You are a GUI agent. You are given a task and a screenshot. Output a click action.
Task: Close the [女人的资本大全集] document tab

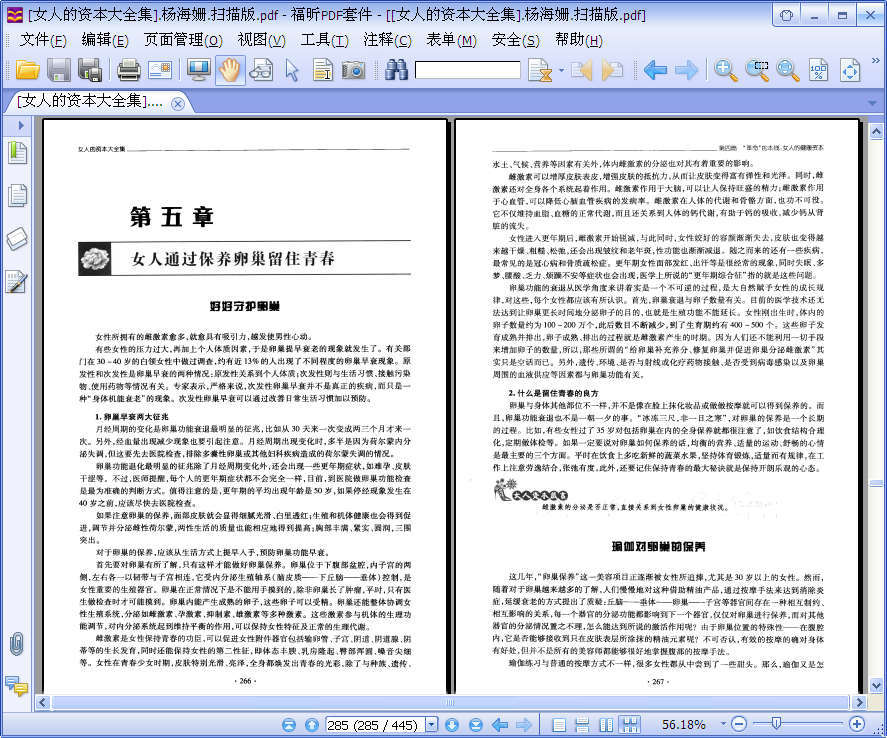pyautogui.click(x=178, y=103)
